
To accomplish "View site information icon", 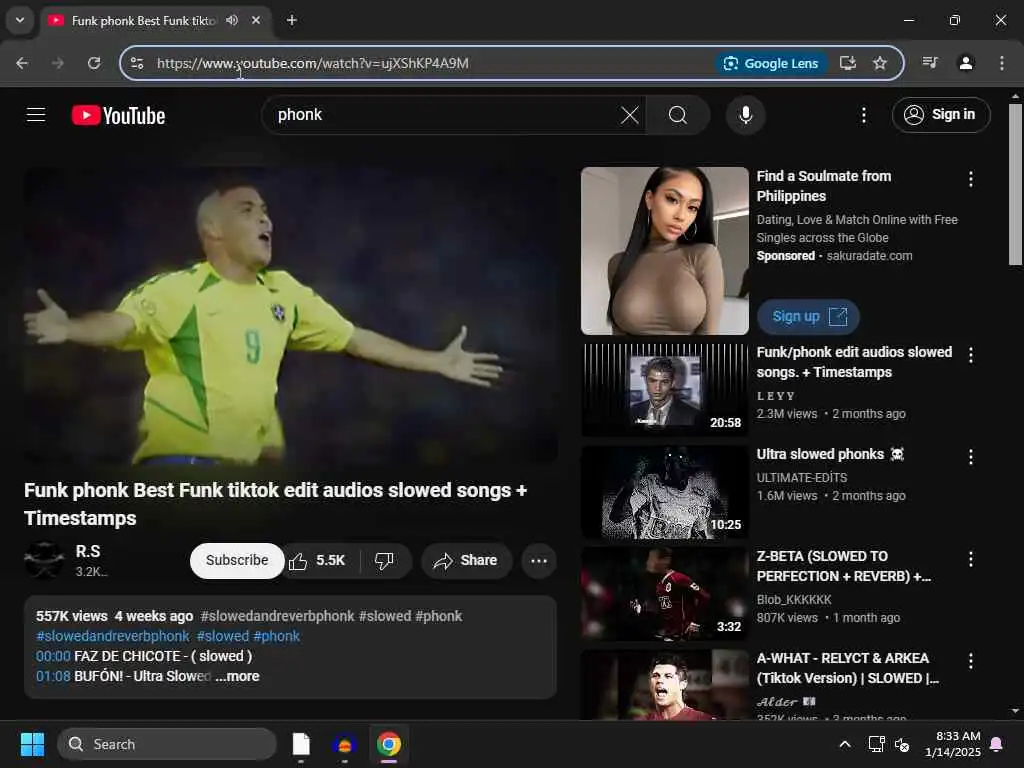I will pos(137,63).
